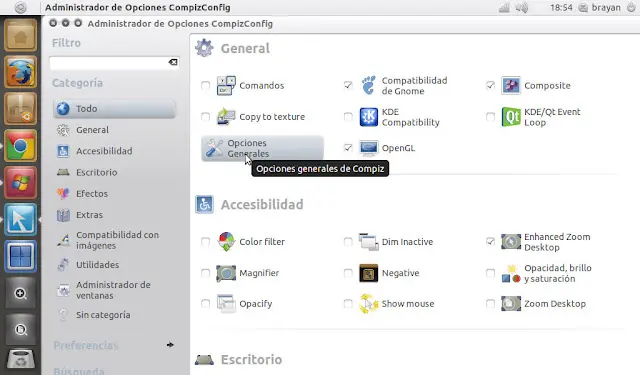
Task: Open the Opacify plugin label
Action: [256, 304]
